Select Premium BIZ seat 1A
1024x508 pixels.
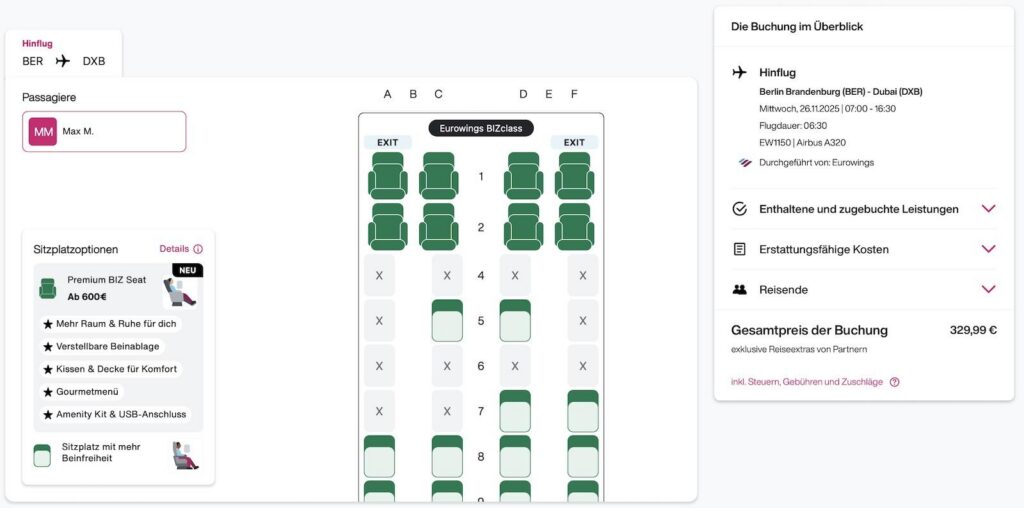click(x=387, y=176)
